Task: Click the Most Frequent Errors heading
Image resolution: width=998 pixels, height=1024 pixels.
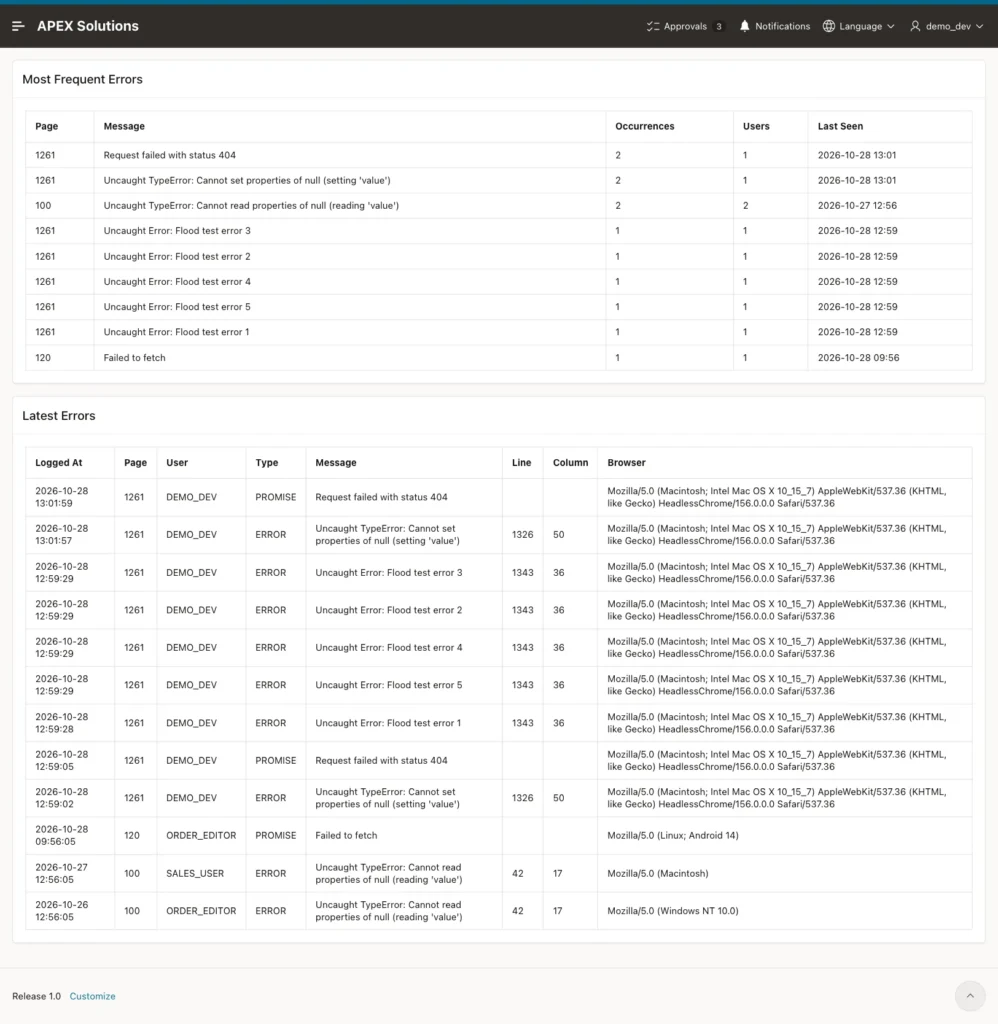Action: (x=82, y=79)
